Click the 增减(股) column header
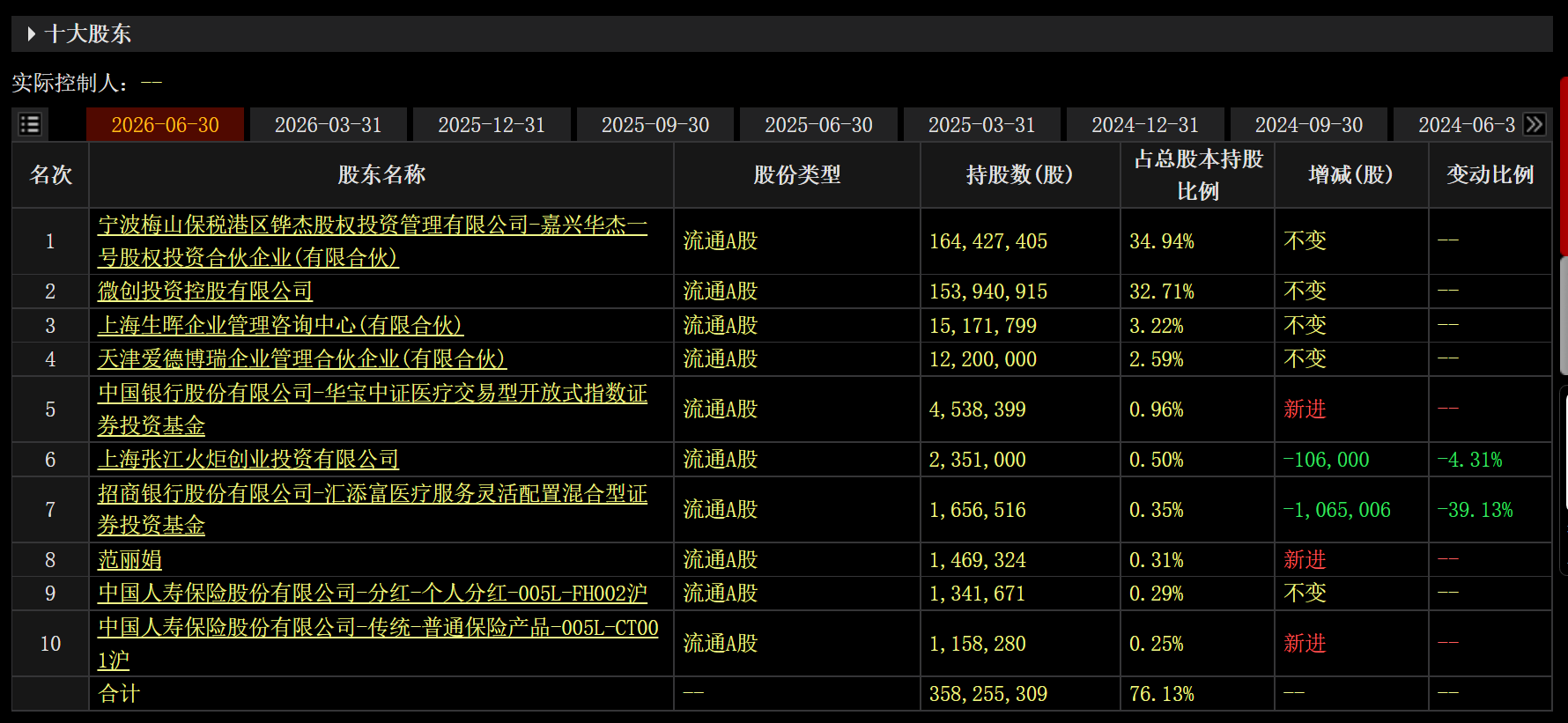1568x723 pixels. (1351, 175)
